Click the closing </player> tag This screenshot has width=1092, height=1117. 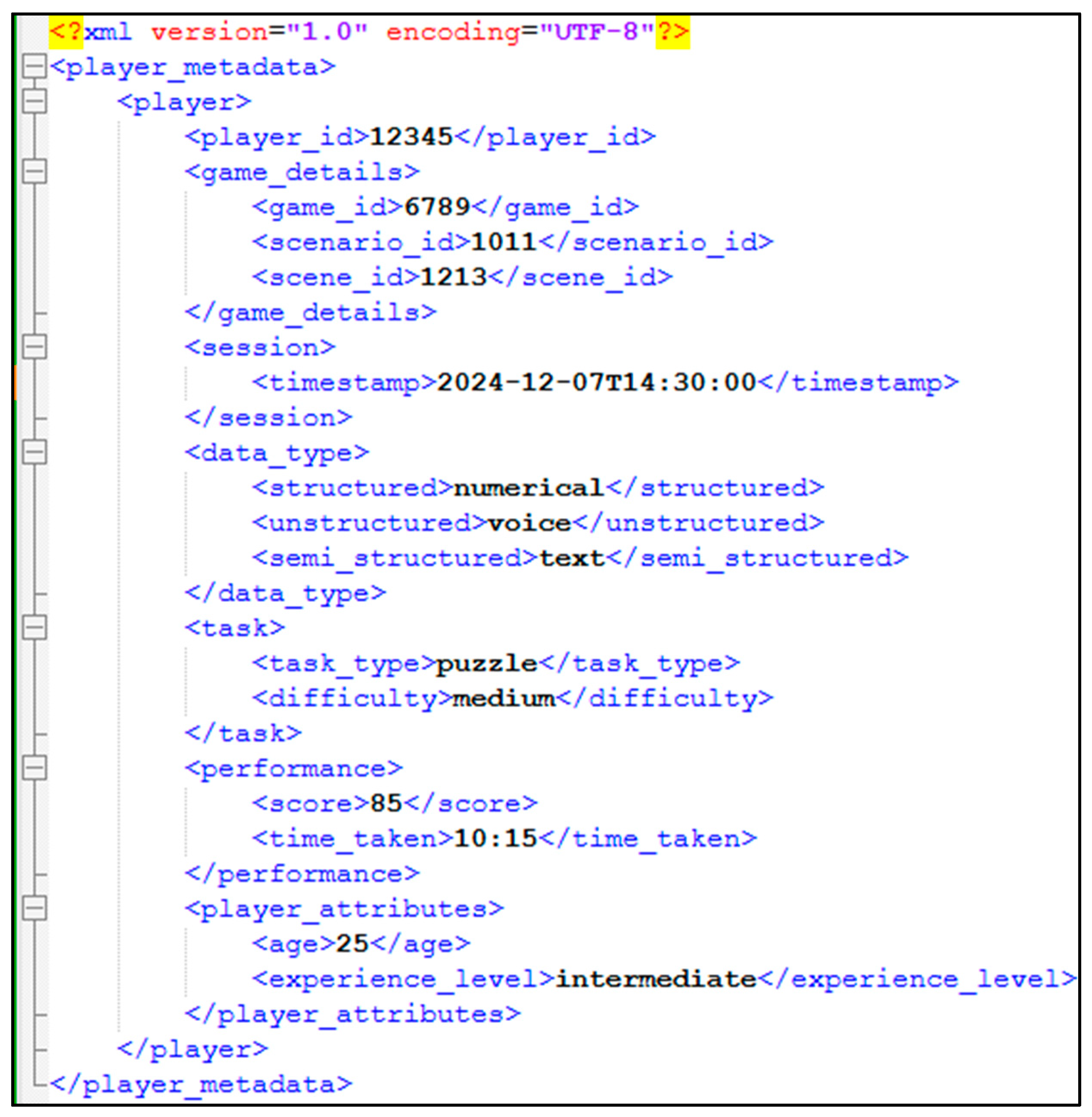[x=193, y=1050]
